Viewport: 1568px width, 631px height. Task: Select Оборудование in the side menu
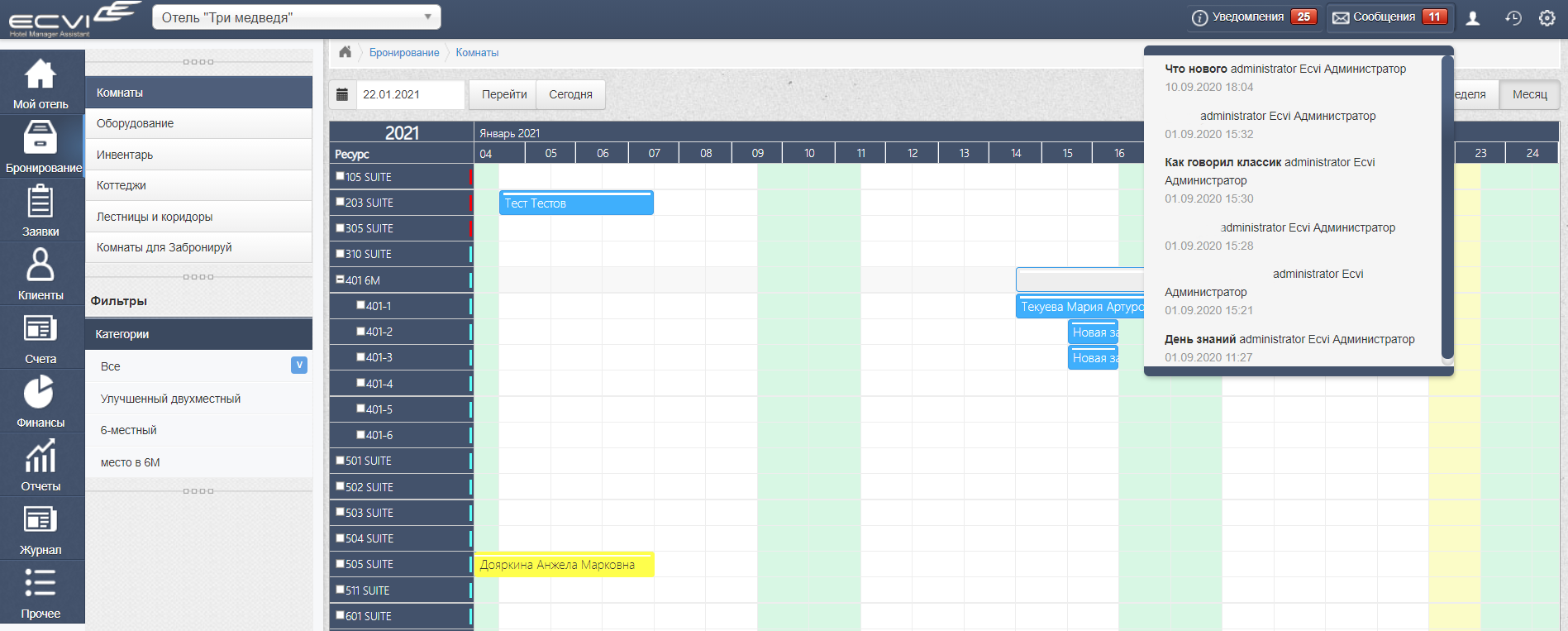[198, 123]
